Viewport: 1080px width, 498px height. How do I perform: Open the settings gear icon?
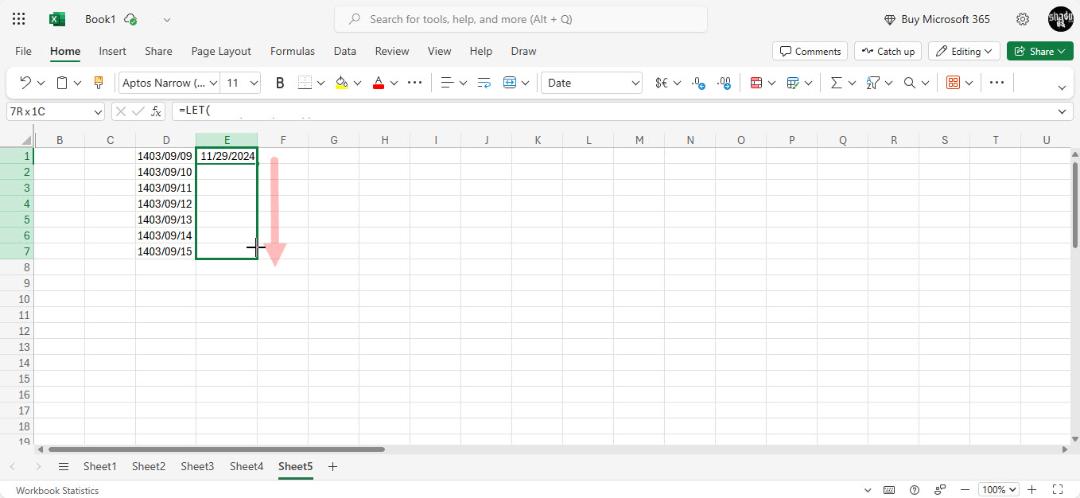pos(1023,19)
